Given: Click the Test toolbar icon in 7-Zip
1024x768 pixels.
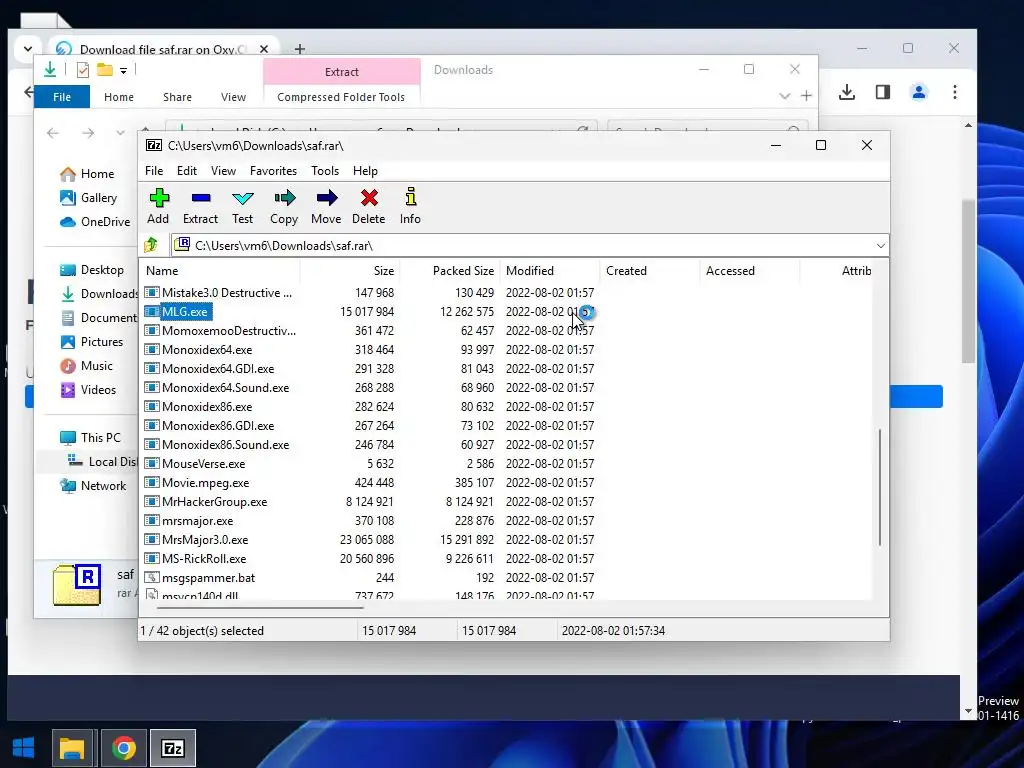Looking at the screenshot, I should click(x=242, y=206).
